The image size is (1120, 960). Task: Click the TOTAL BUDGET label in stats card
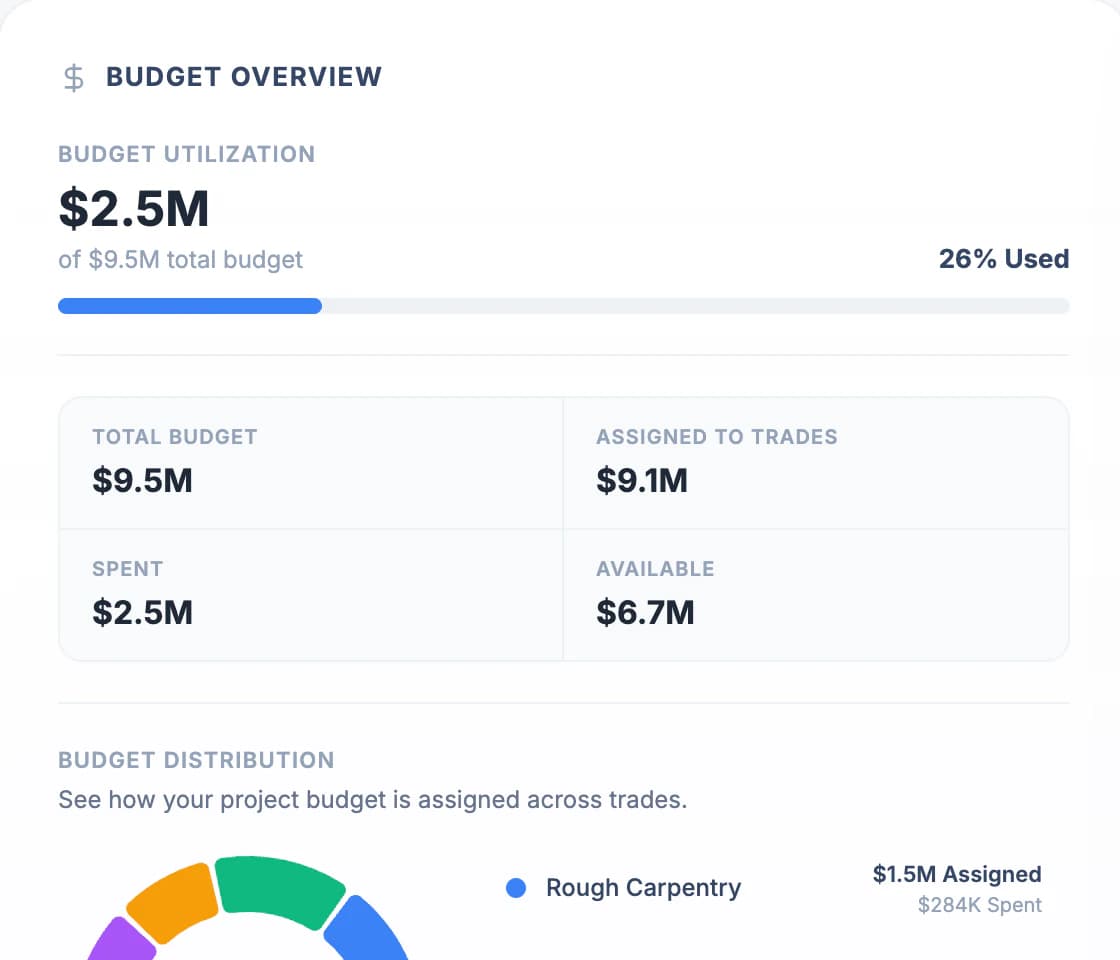pyautogui.click(x=175, y=436)
